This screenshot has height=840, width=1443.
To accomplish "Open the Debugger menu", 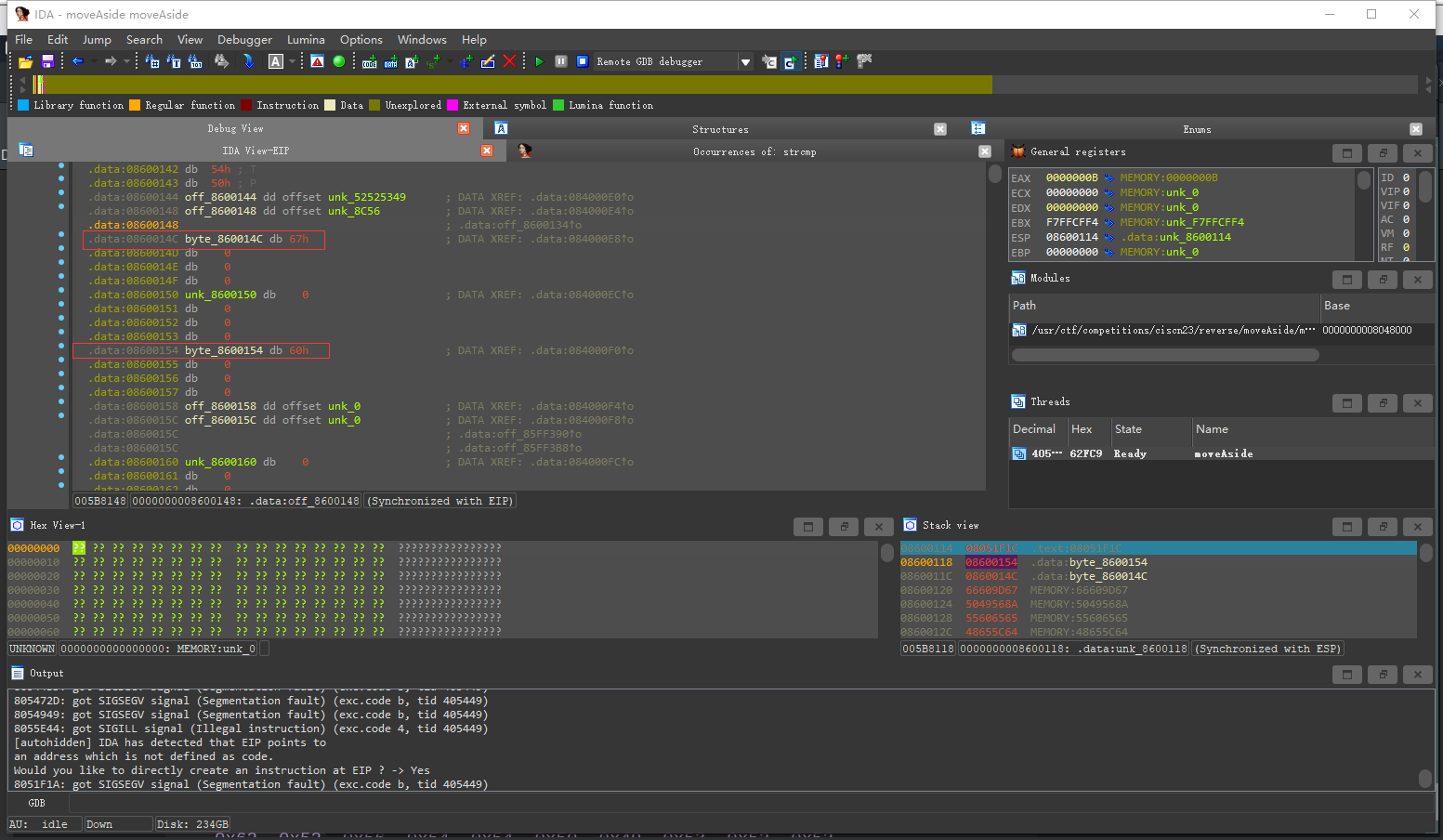I will [244, 40].
